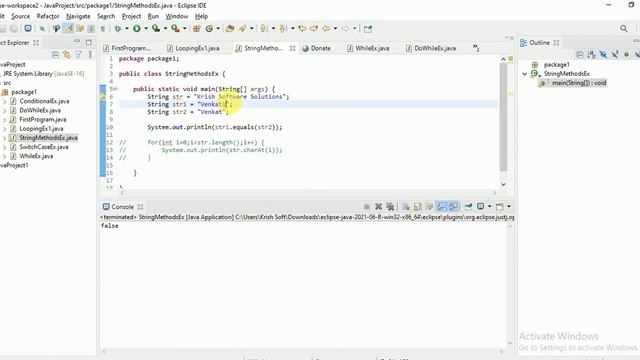Click inside the System.out.println code line
Image resolution: width=640 pixels, height=360 pixels.
pos(215,127)
